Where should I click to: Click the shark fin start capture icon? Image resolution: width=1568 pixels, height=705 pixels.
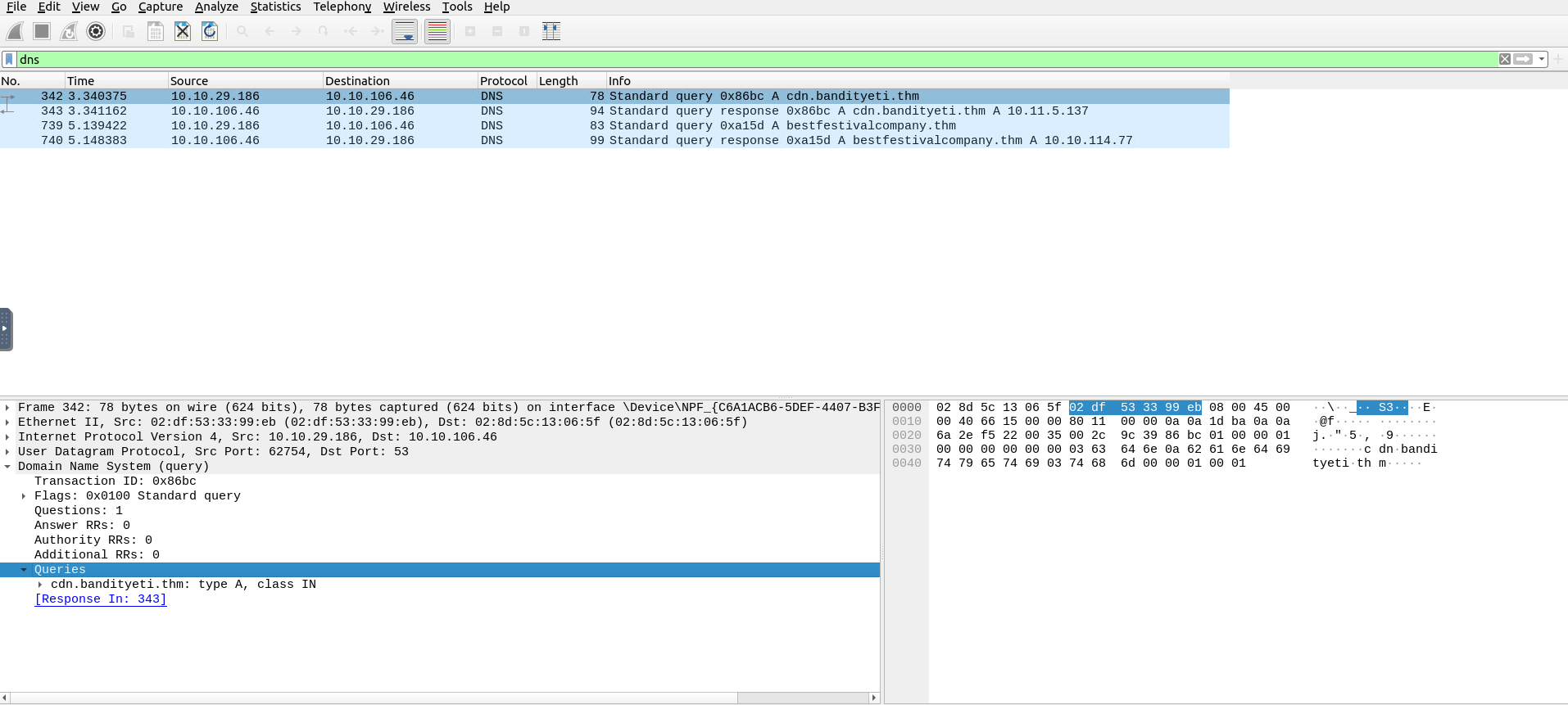15,31
